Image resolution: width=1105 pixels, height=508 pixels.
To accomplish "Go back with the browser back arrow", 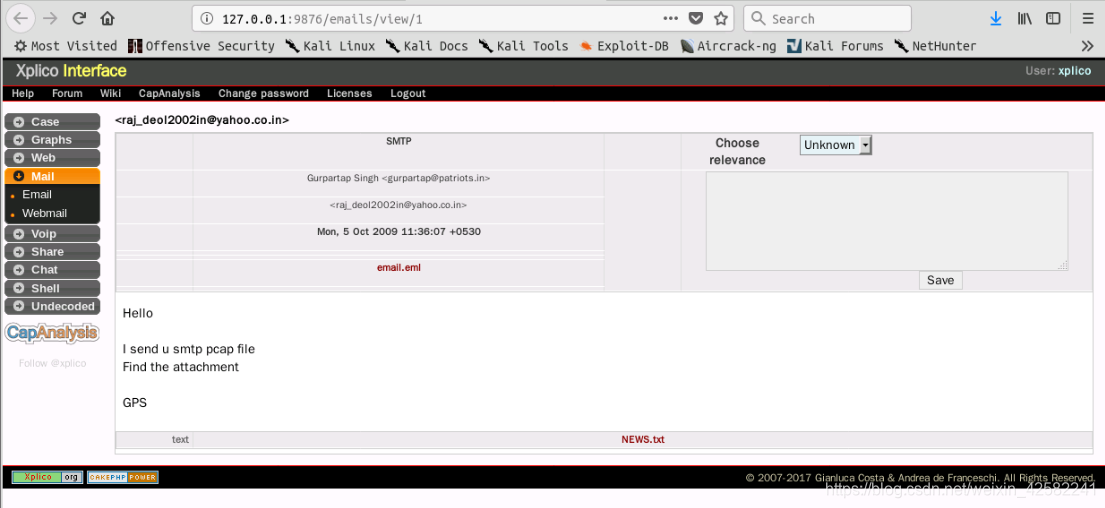I will point(20,19).
